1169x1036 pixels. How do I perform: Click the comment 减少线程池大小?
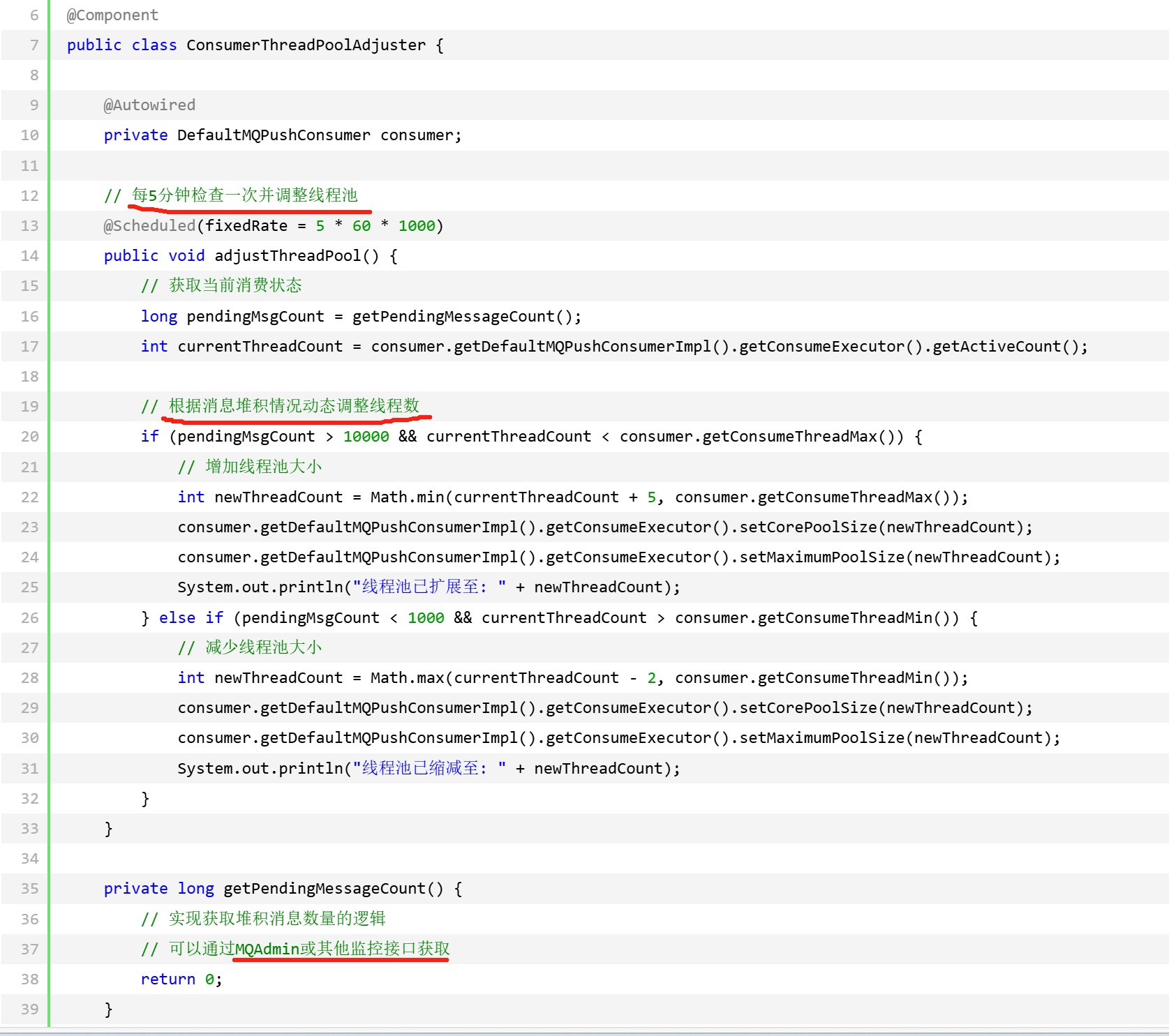coord(250,648)
